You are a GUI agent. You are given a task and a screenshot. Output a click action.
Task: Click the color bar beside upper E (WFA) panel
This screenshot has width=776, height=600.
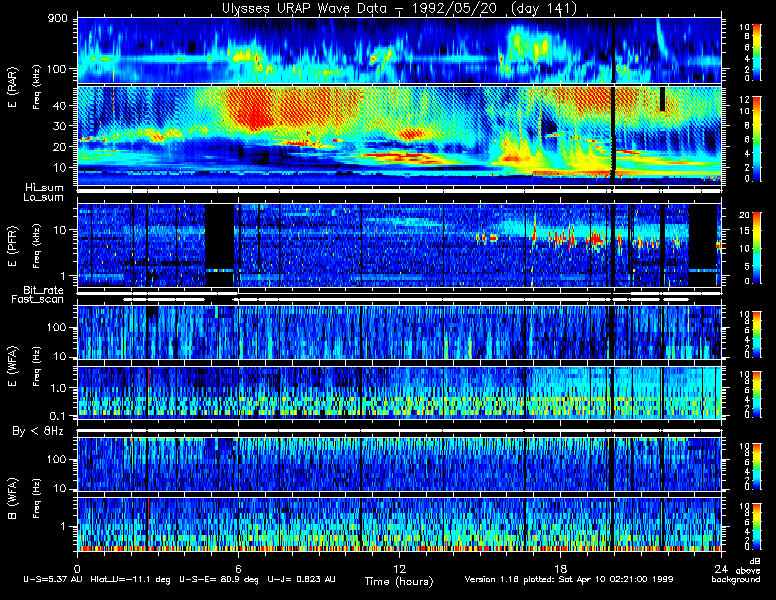[757, 334]
